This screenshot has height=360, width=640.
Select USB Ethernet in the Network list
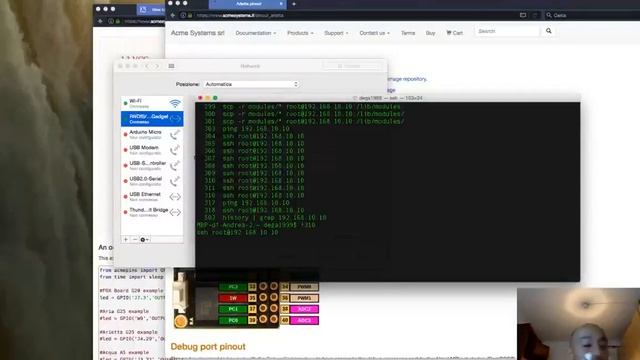pos(152,196)
